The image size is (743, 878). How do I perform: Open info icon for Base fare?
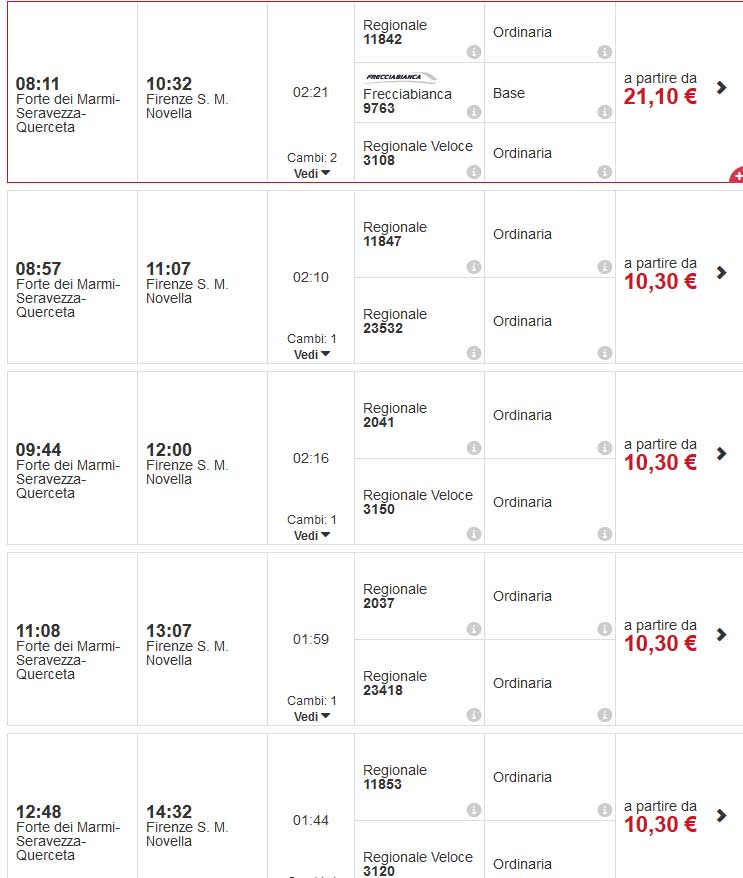(604, 112)
